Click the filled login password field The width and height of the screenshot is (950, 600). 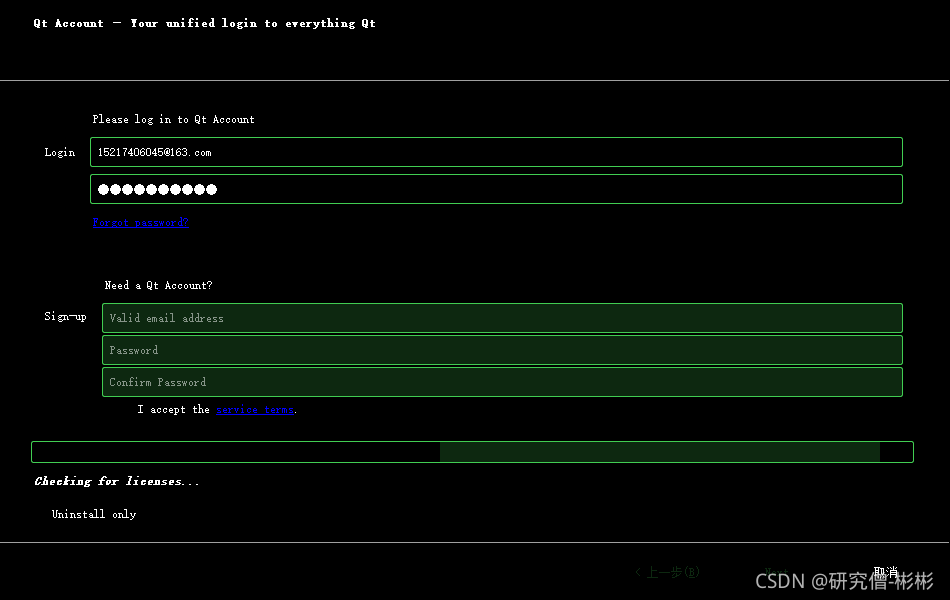496,189
